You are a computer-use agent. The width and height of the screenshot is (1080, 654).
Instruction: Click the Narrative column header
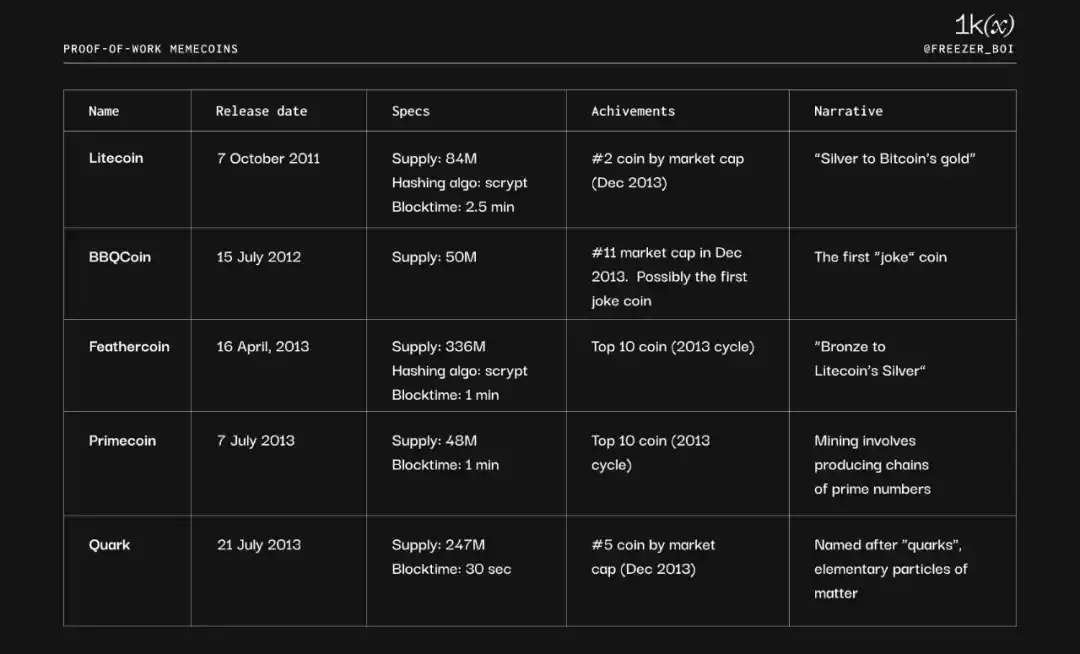coord(848,111)
